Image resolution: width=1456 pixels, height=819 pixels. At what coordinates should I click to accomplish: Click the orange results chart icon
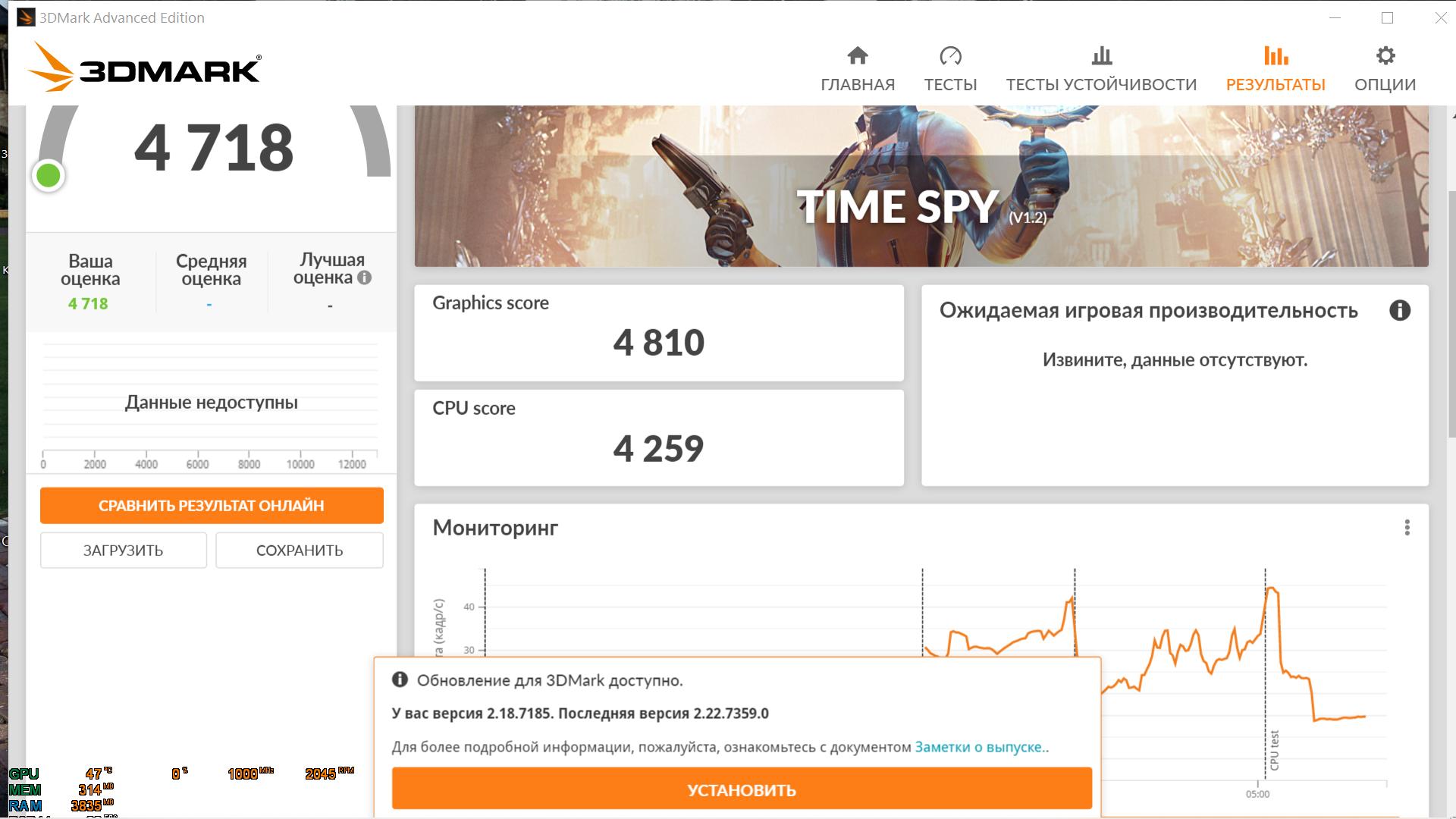(x=1276, y=55)
